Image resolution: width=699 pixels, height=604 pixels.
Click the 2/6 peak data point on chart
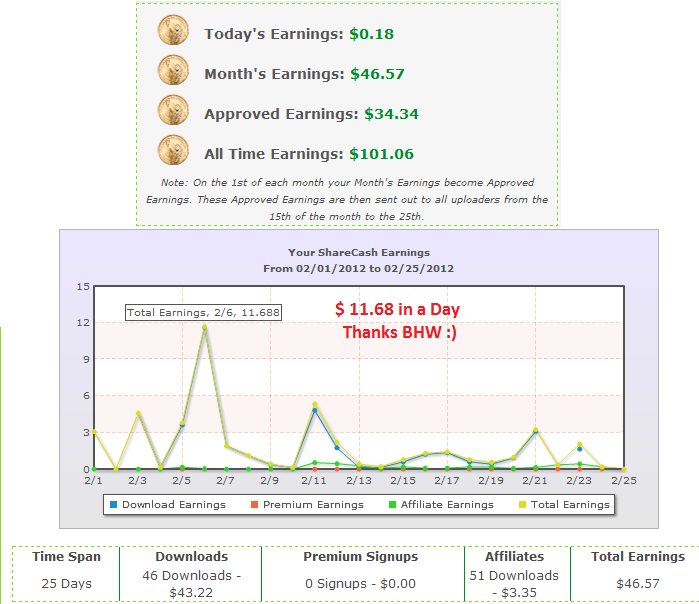[204, 327]
